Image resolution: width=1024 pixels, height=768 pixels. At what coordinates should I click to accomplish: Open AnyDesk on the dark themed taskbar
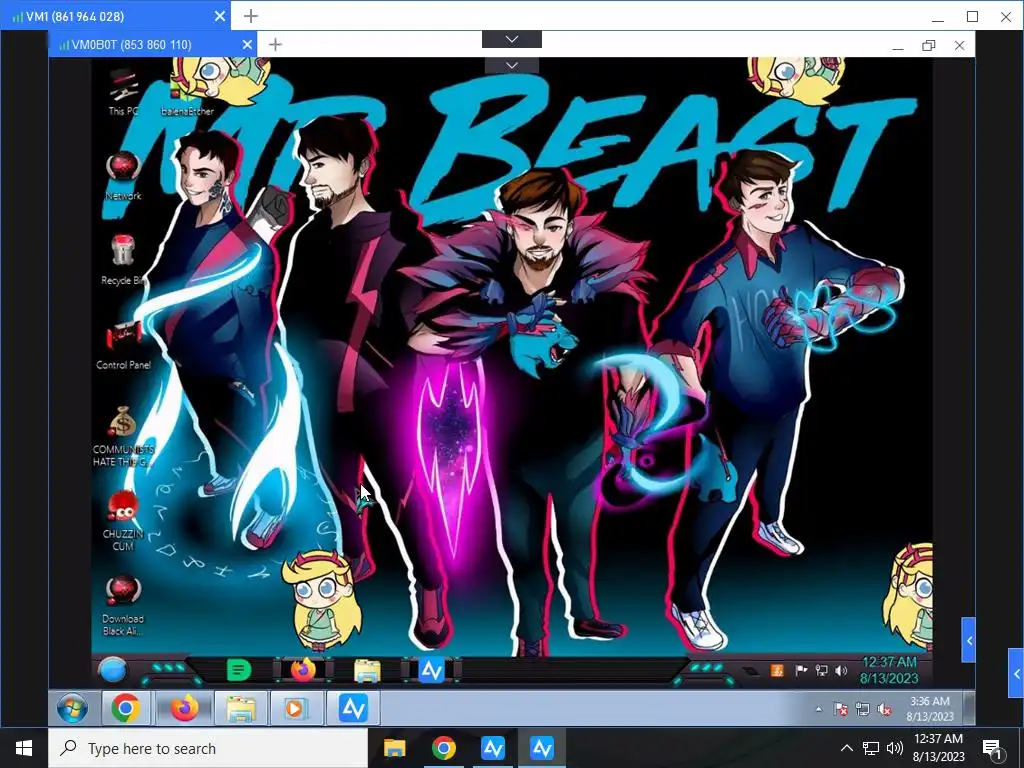point(432,670)
